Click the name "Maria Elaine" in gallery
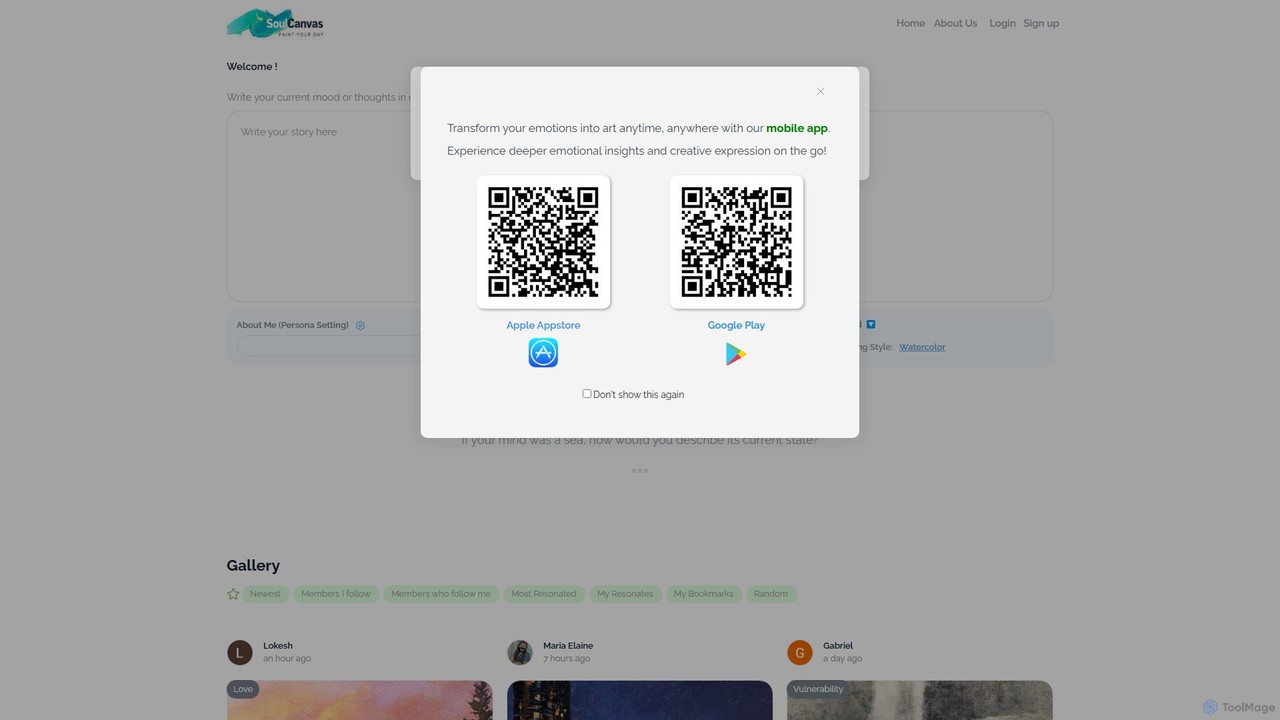Screen dimensions: 1280x720 568,646
